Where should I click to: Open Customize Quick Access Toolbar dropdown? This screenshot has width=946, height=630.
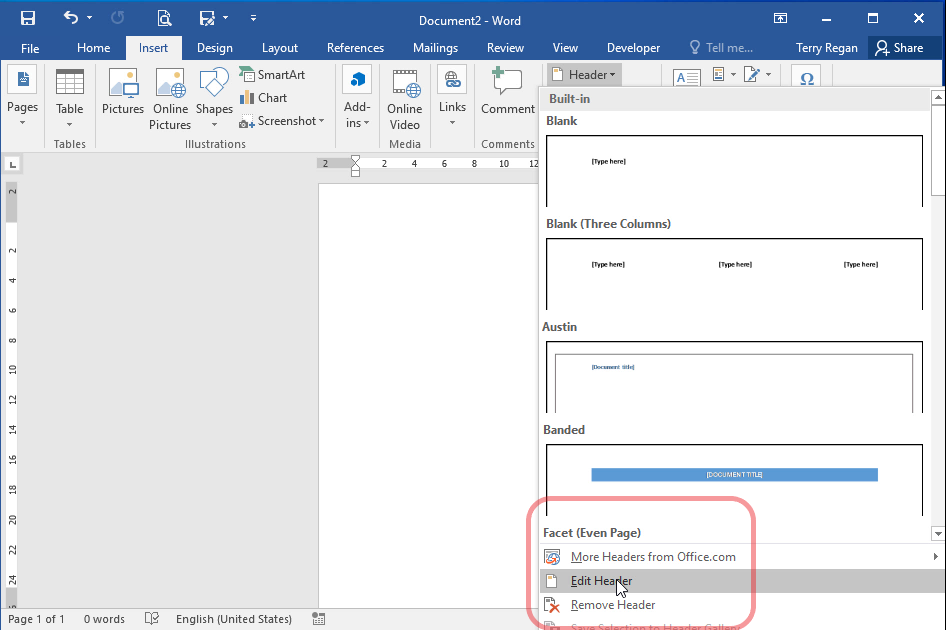(253, 18)
